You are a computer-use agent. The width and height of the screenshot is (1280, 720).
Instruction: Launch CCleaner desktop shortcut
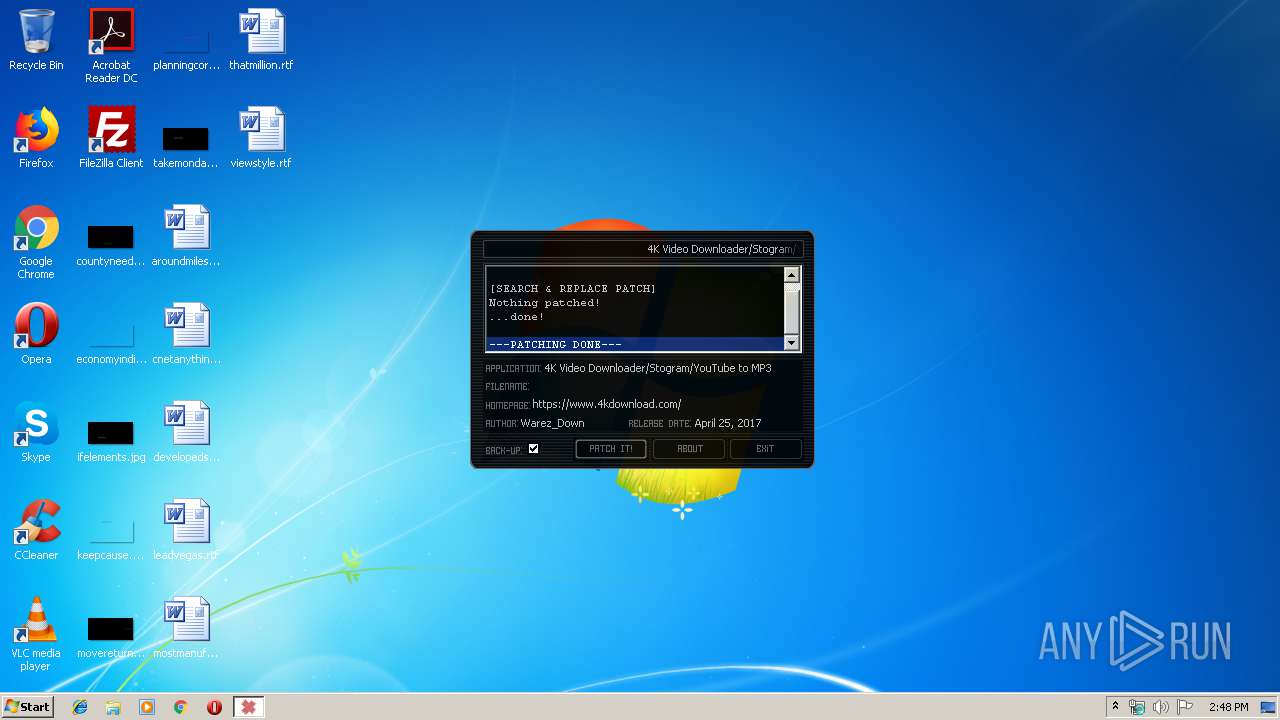point(36,530)
